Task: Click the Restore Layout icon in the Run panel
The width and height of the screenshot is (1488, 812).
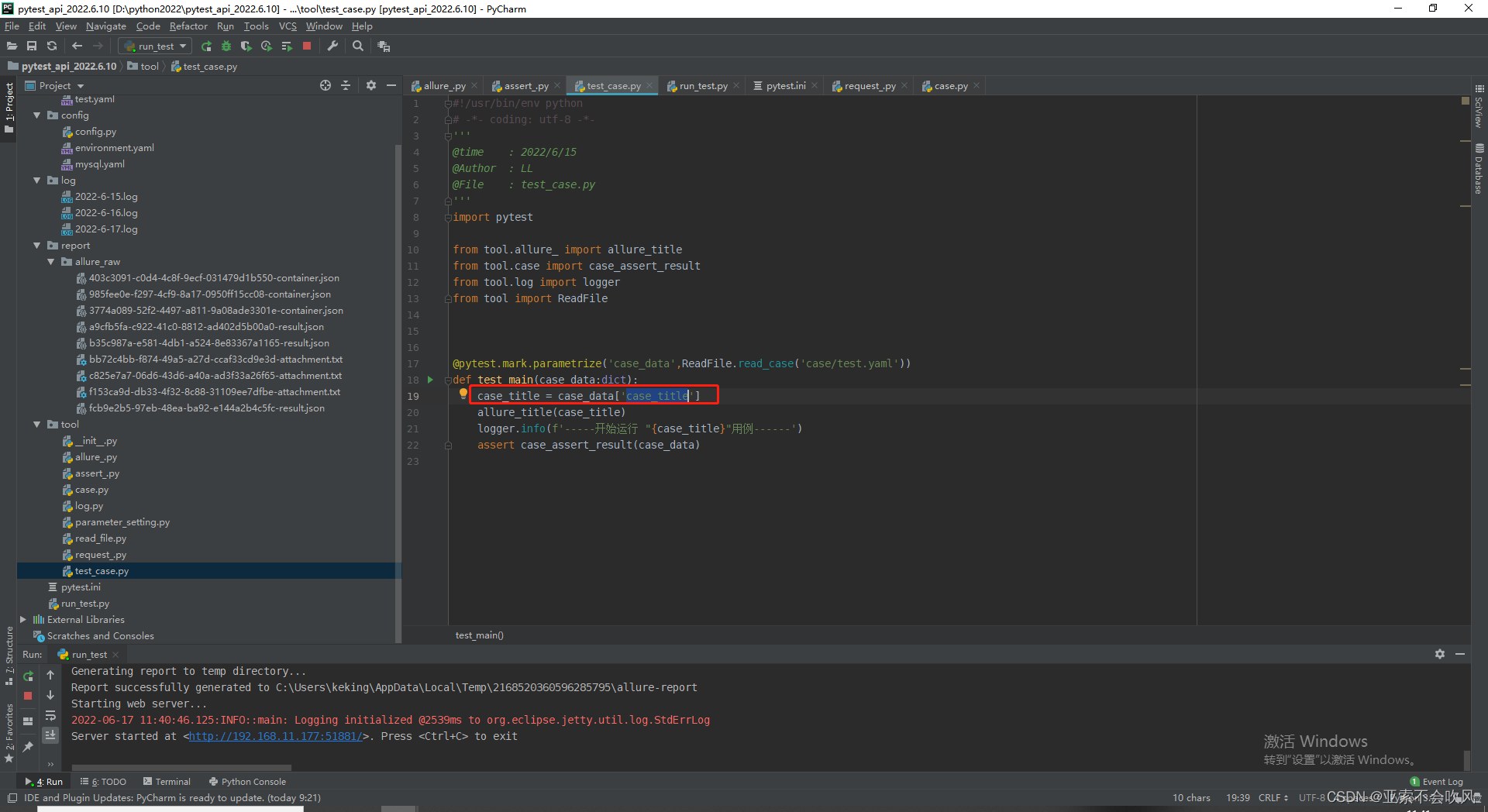Action: coord(28,721)
